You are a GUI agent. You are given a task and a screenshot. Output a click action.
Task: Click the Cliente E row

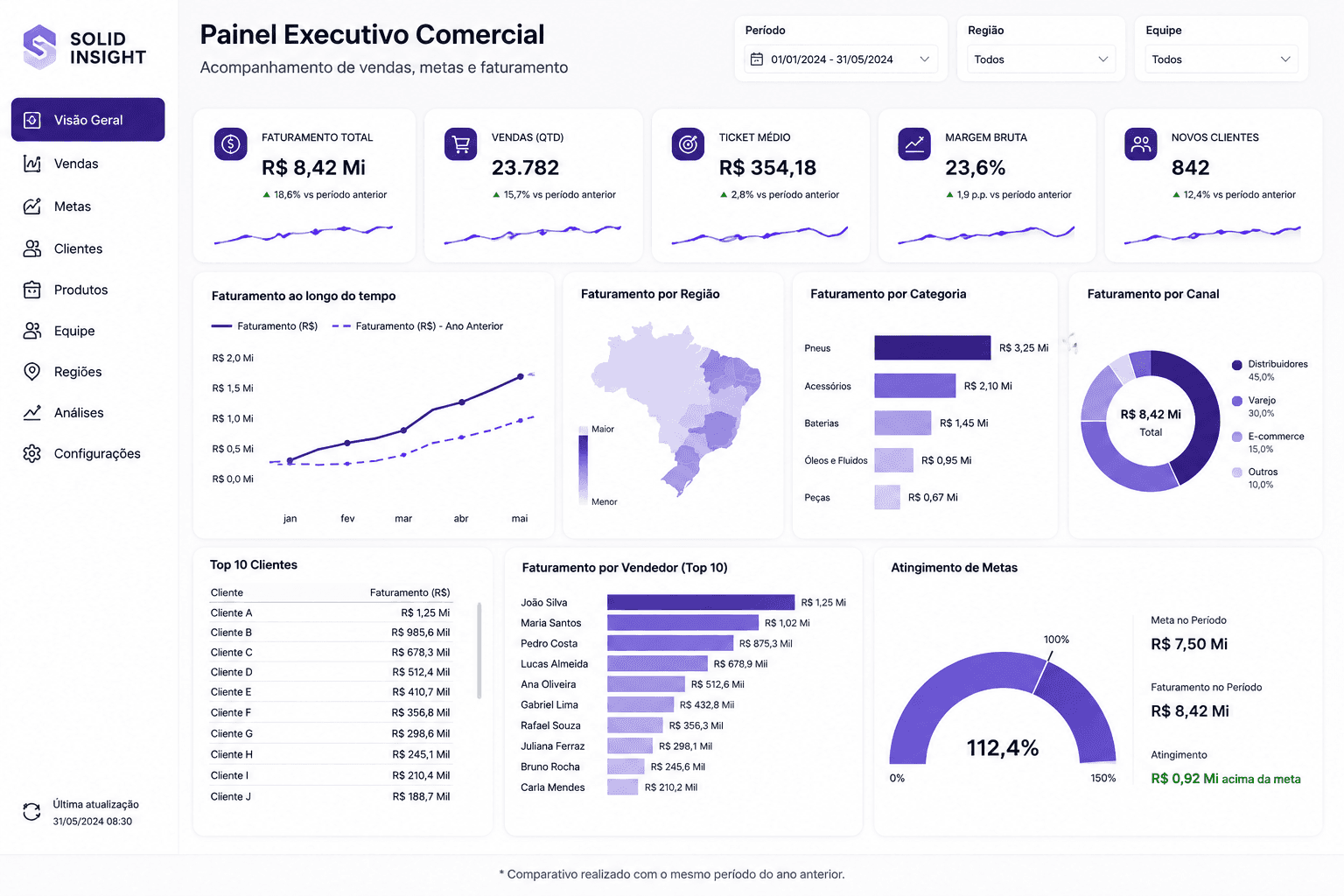330,692
